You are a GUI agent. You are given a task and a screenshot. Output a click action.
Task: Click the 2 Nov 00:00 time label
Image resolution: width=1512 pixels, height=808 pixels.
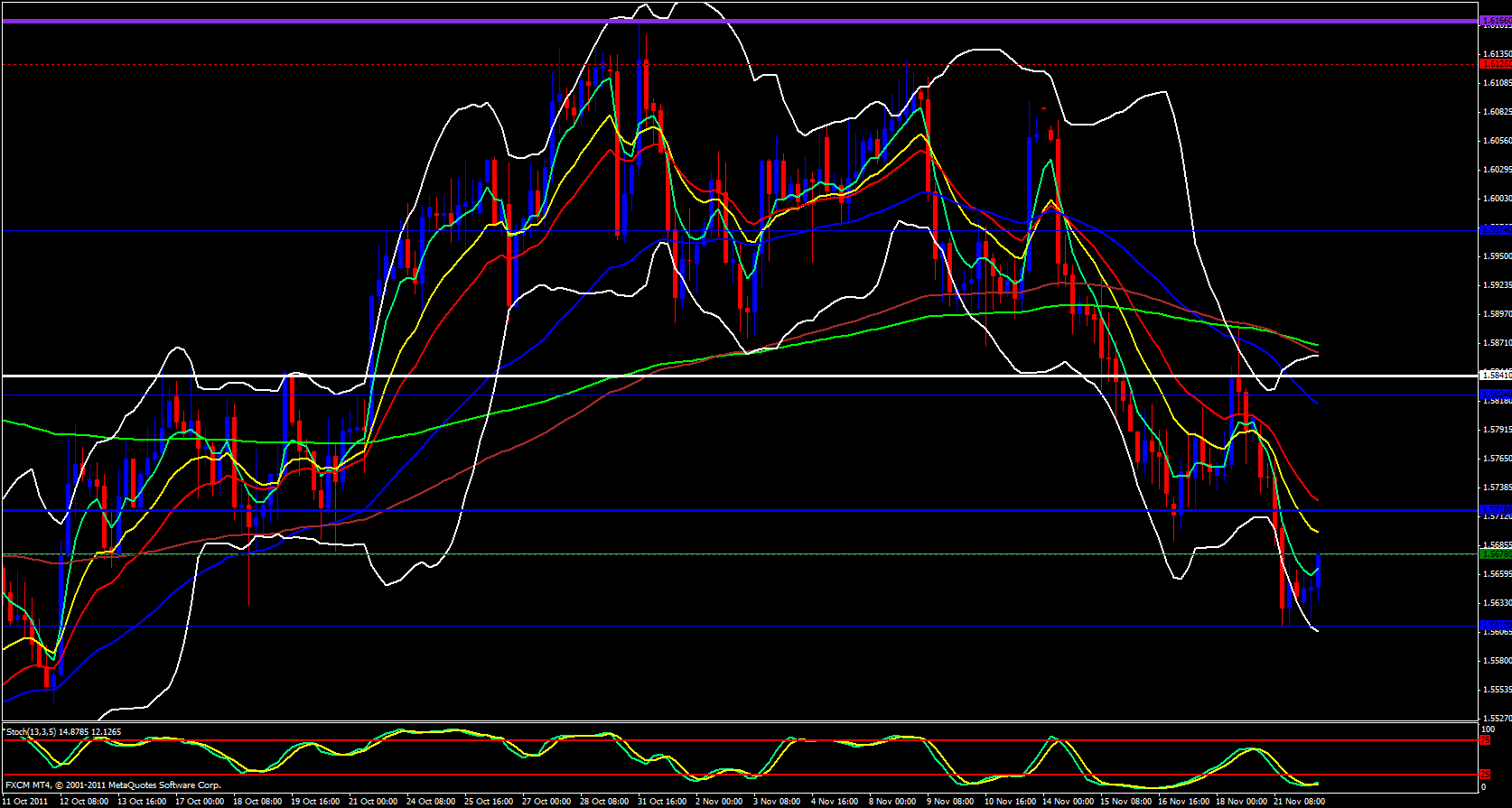719,802
